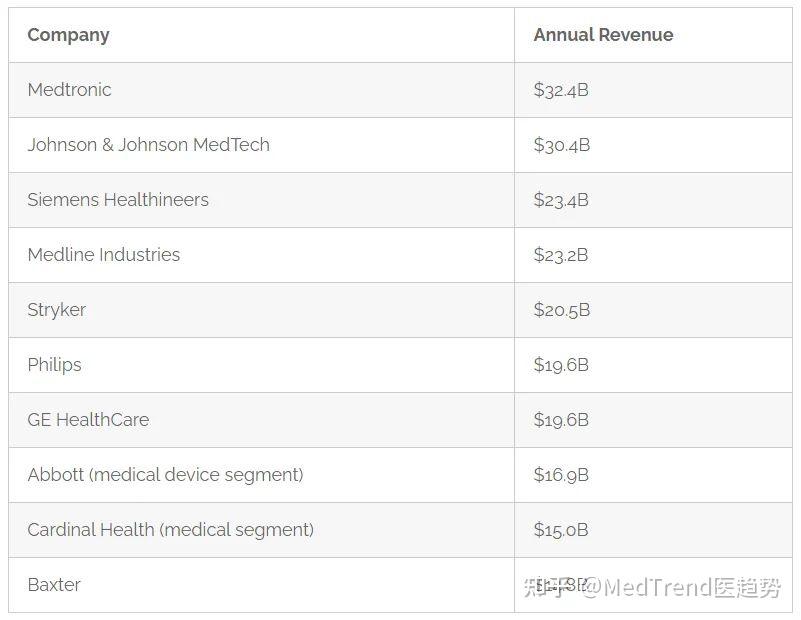
Task: Click the revenue value in GE HealthCare row
Action: [x=561, y=420]
